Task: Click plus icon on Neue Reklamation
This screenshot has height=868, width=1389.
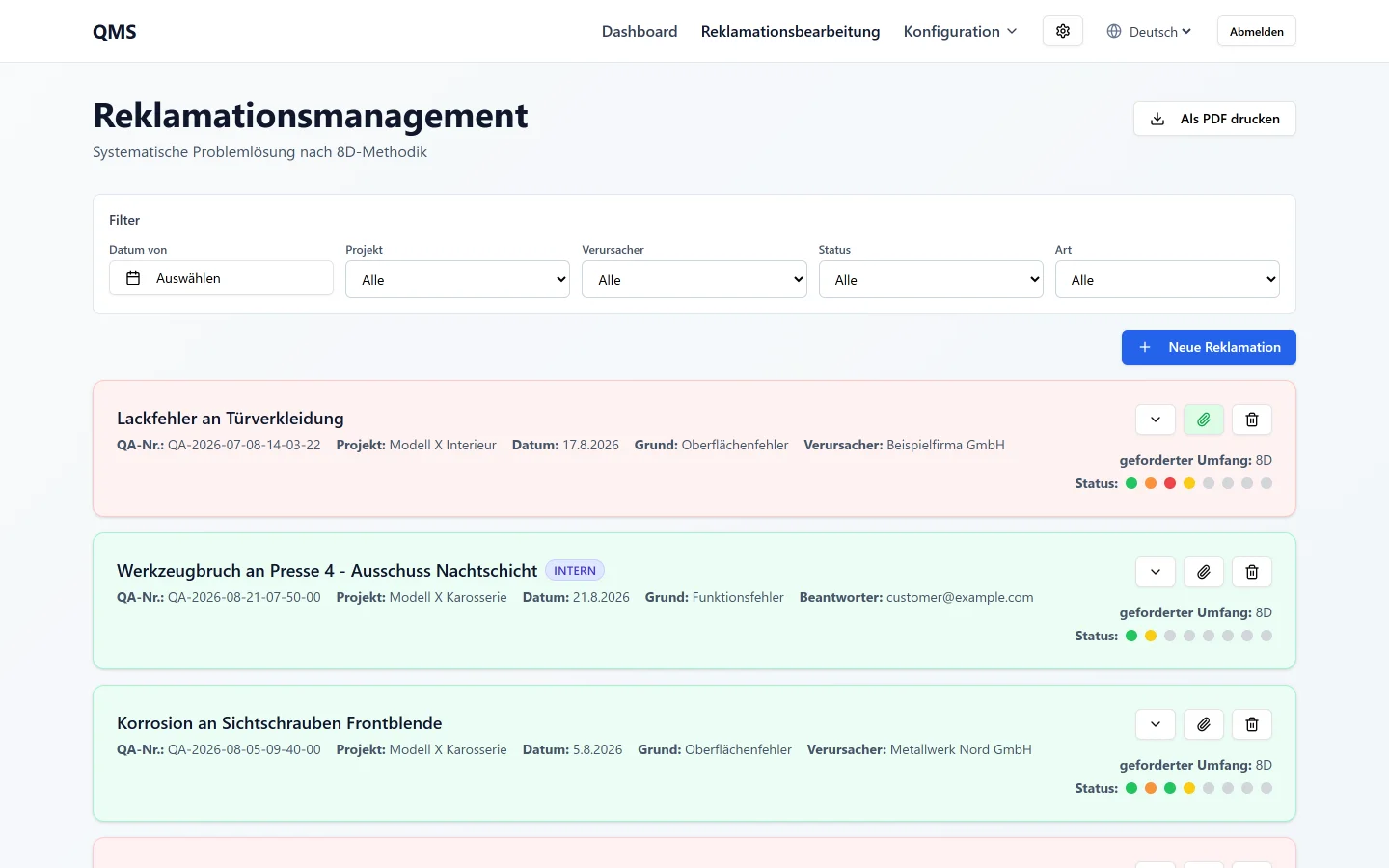Action: click(1145, 347)
